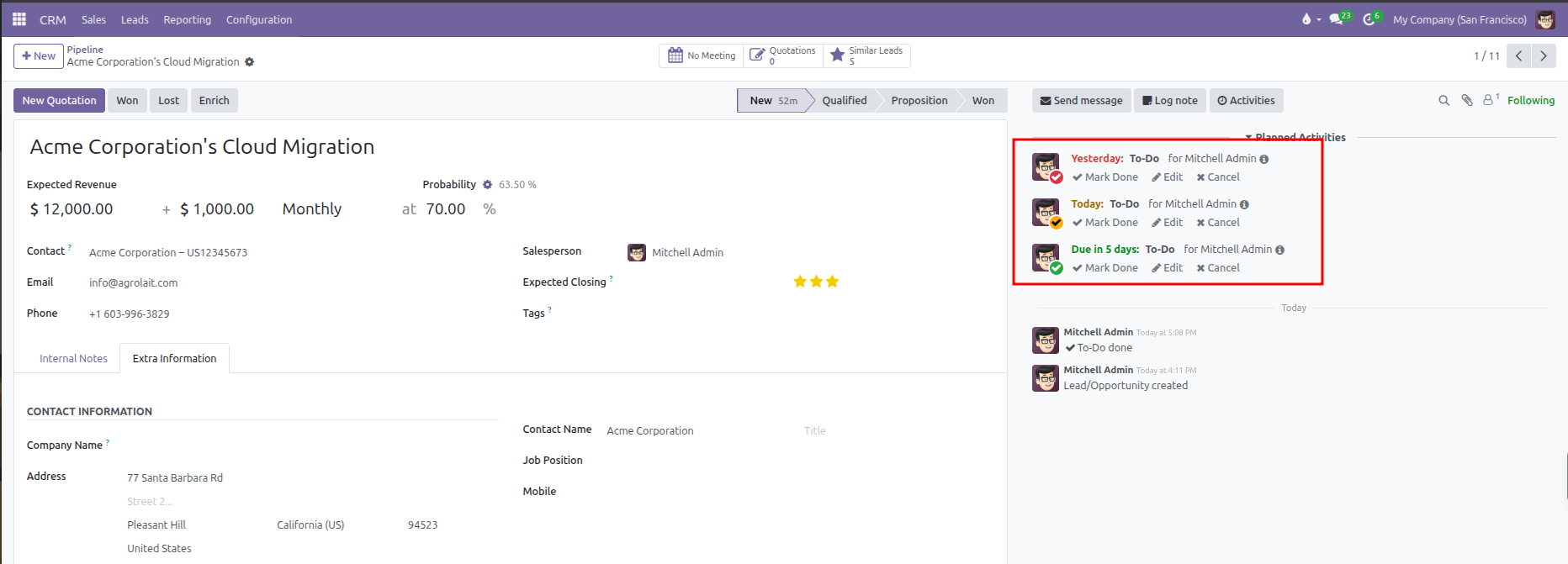Image resolution: width=1568 pixels, height=564 pixels.
Task: Open the company switcher My Company (San Francisco)
Action: pos(1459,19)
